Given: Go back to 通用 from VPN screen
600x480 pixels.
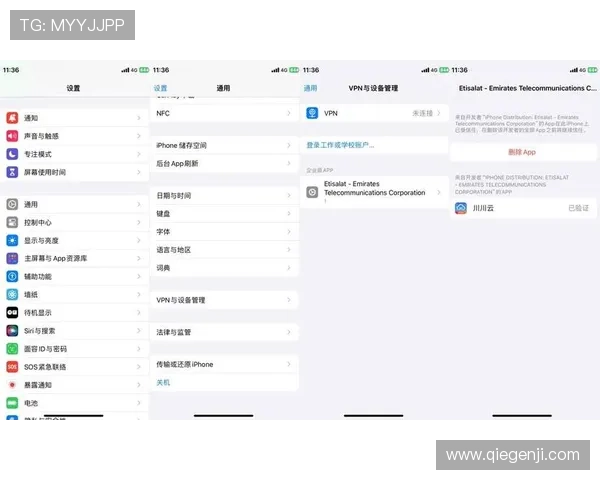Looking at the screenshot, I should (310, 88).
